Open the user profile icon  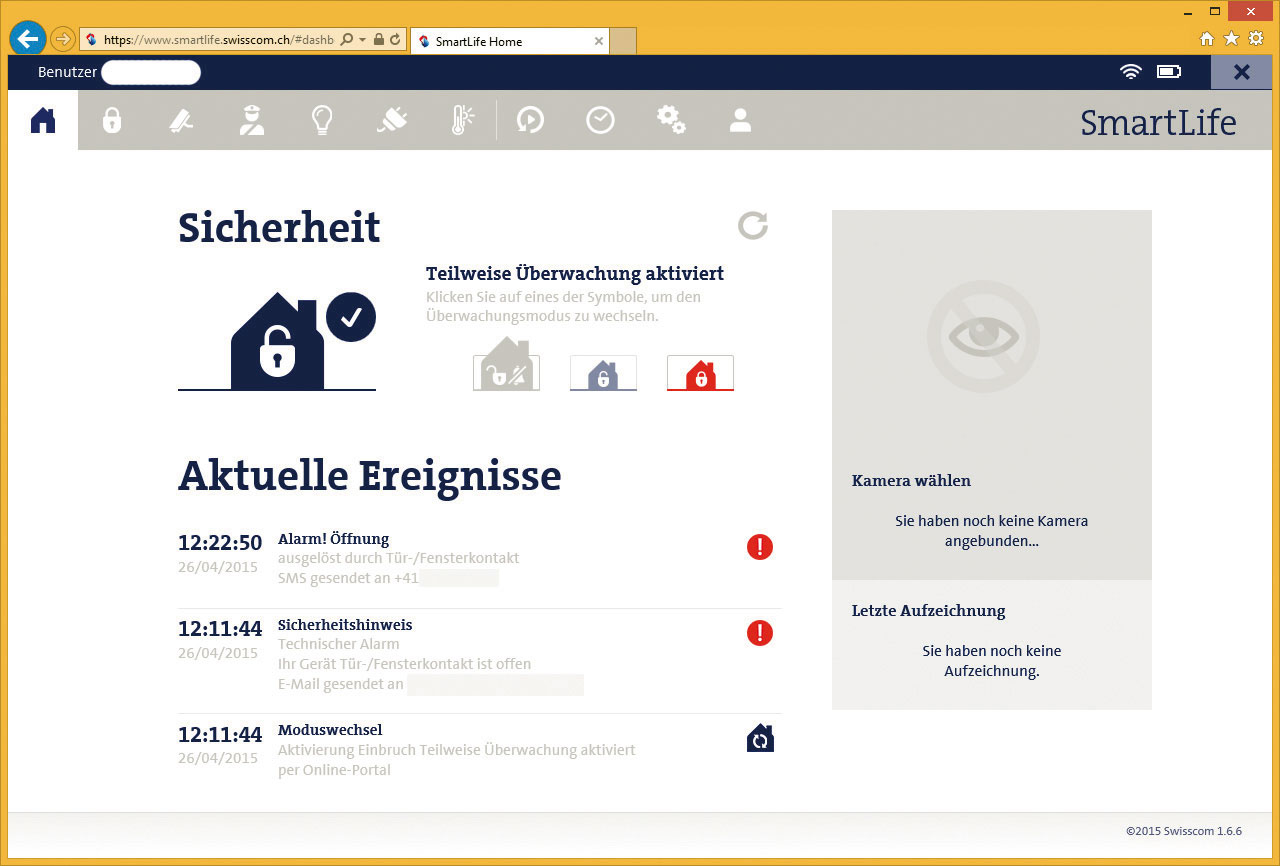coord(740,120)
